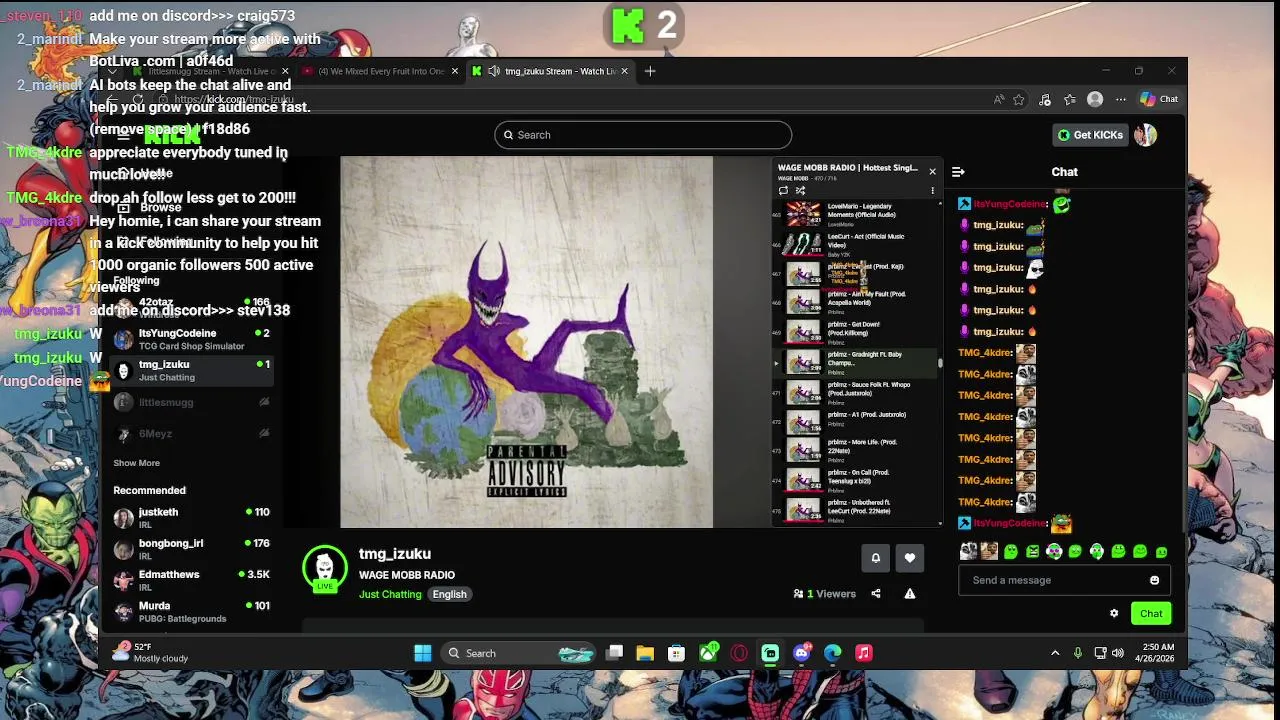Viewport: 1280px width, 720px height.
Task: Click the Just Chatting category link
Action: pyautogui.click(x=390, y=594)
